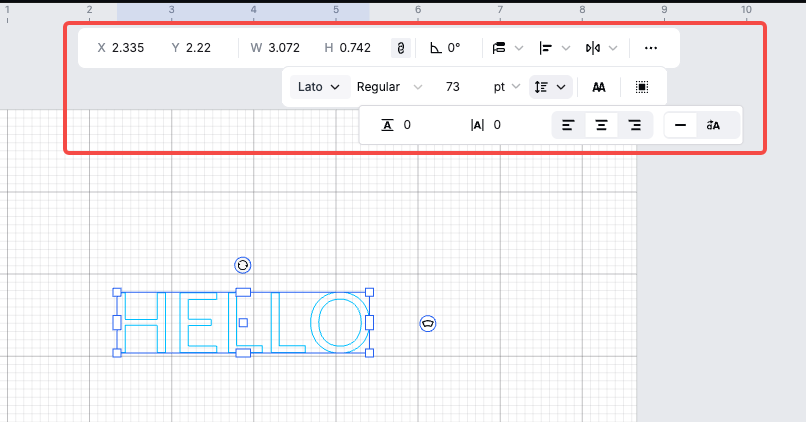
Task: Align text to the right
Action: click(635, 125)
